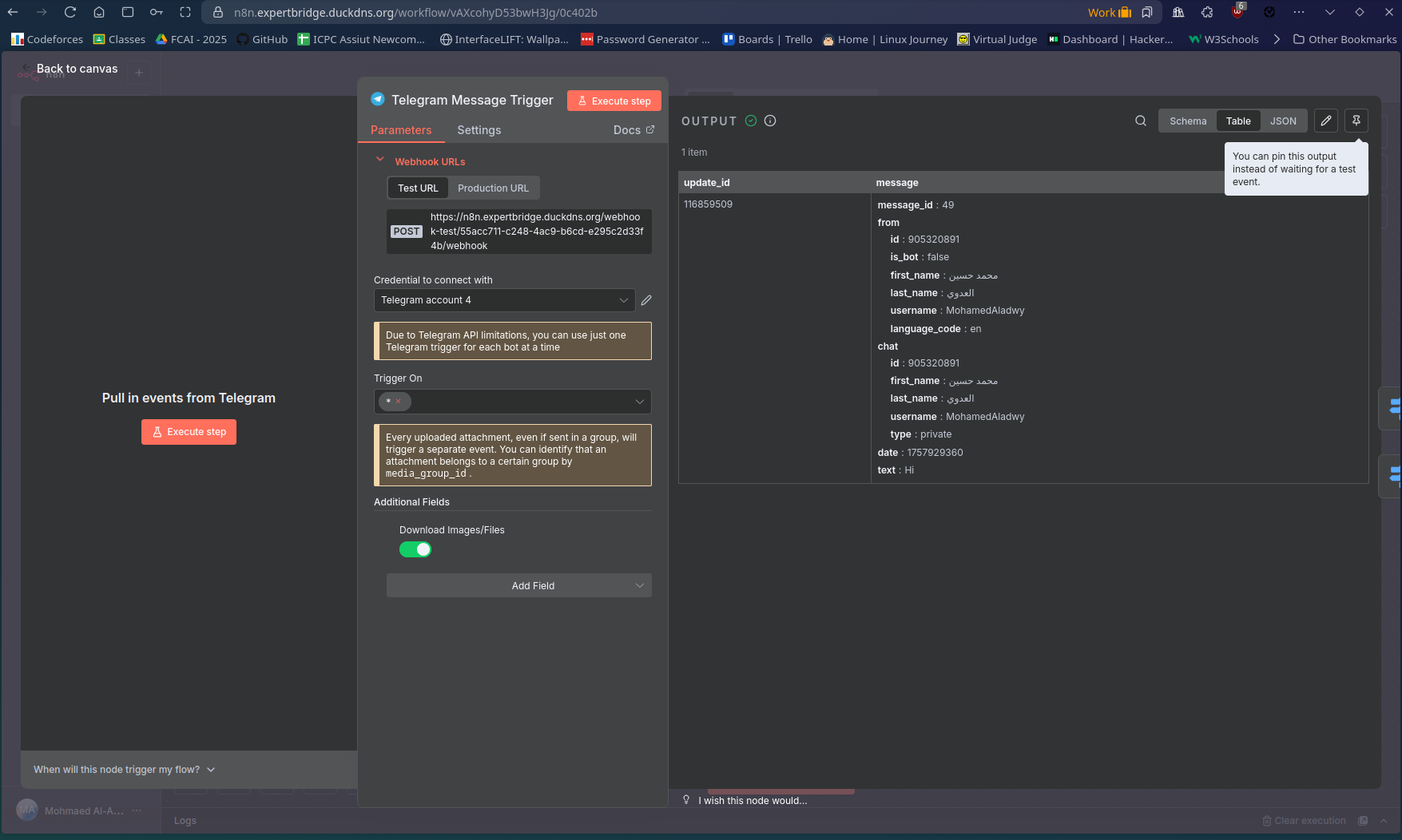Image resolution: width=1402 pixels, height=840 pixels.
Task: Copy the POST webhook test URL
Action: click(536, 232)
